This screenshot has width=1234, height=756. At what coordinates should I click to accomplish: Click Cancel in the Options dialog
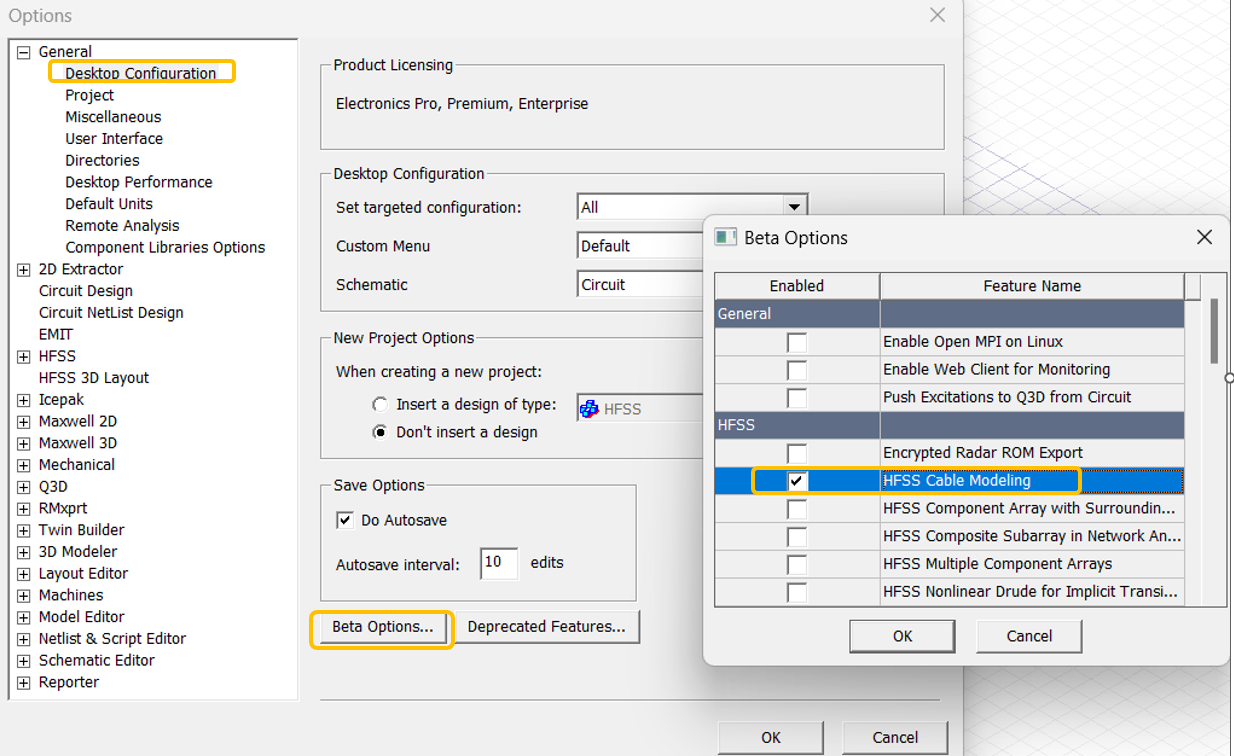pyautogui.click(x=895, y=738)
